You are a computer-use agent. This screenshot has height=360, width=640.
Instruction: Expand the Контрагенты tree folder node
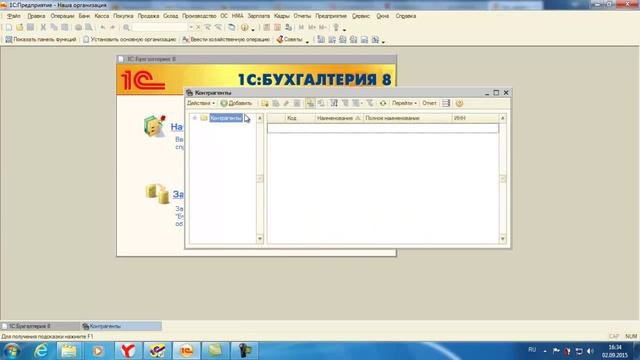[195, 118]
